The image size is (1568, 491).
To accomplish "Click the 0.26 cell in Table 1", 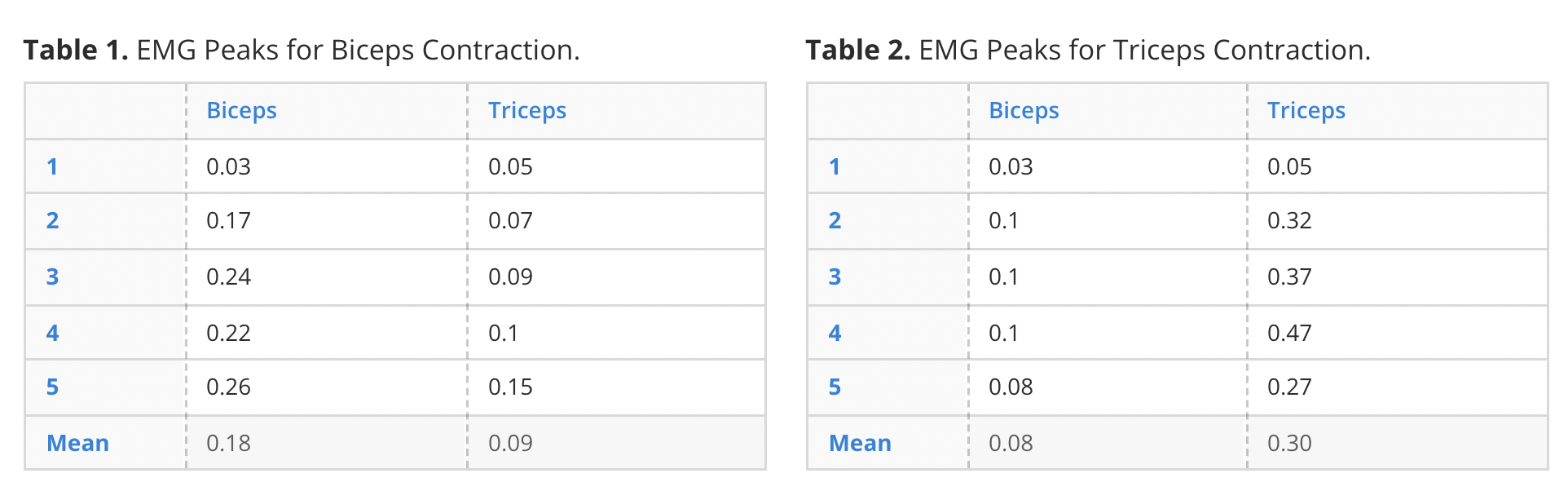I will coord(228,387).
